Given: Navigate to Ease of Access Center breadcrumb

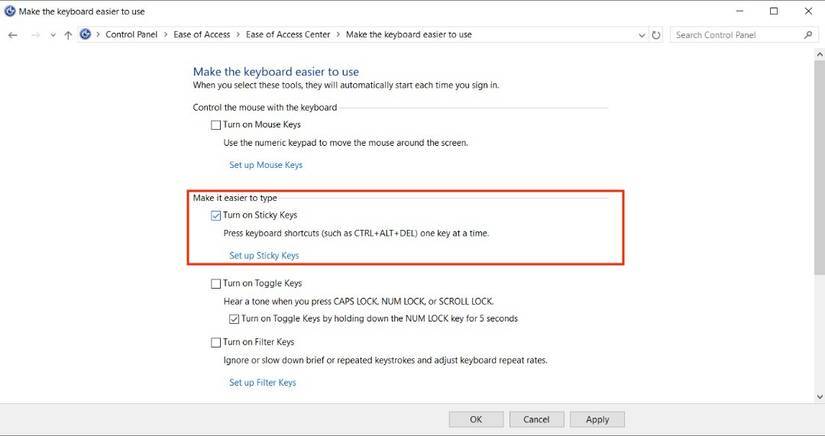Looking at the screenshot, I should [288, 35].
